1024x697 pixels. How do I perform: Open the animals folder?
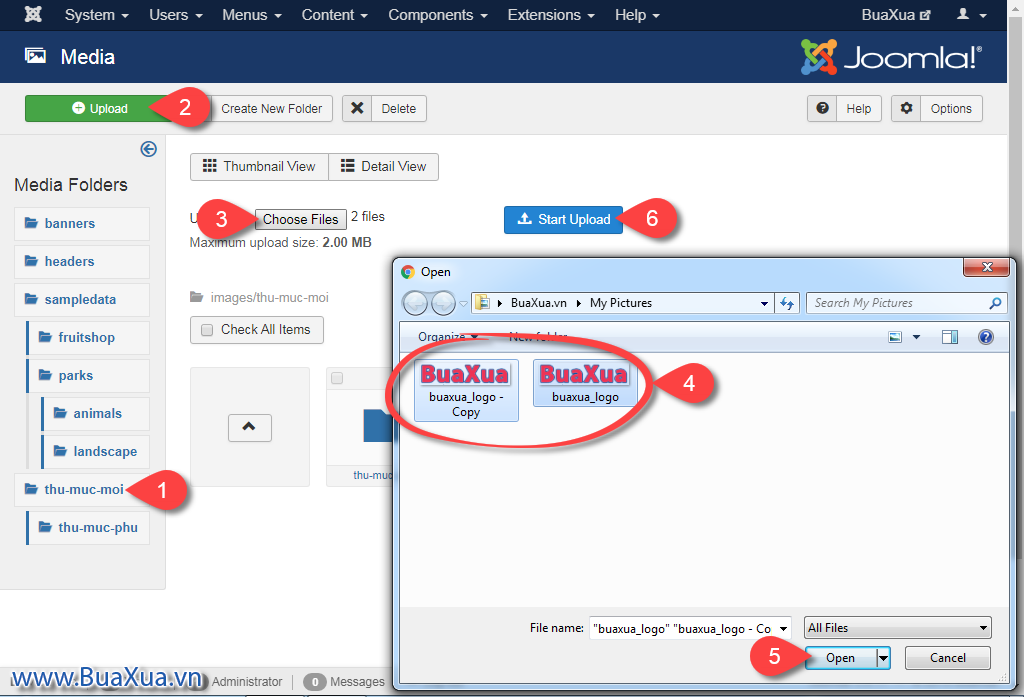[x=96, y=413]
